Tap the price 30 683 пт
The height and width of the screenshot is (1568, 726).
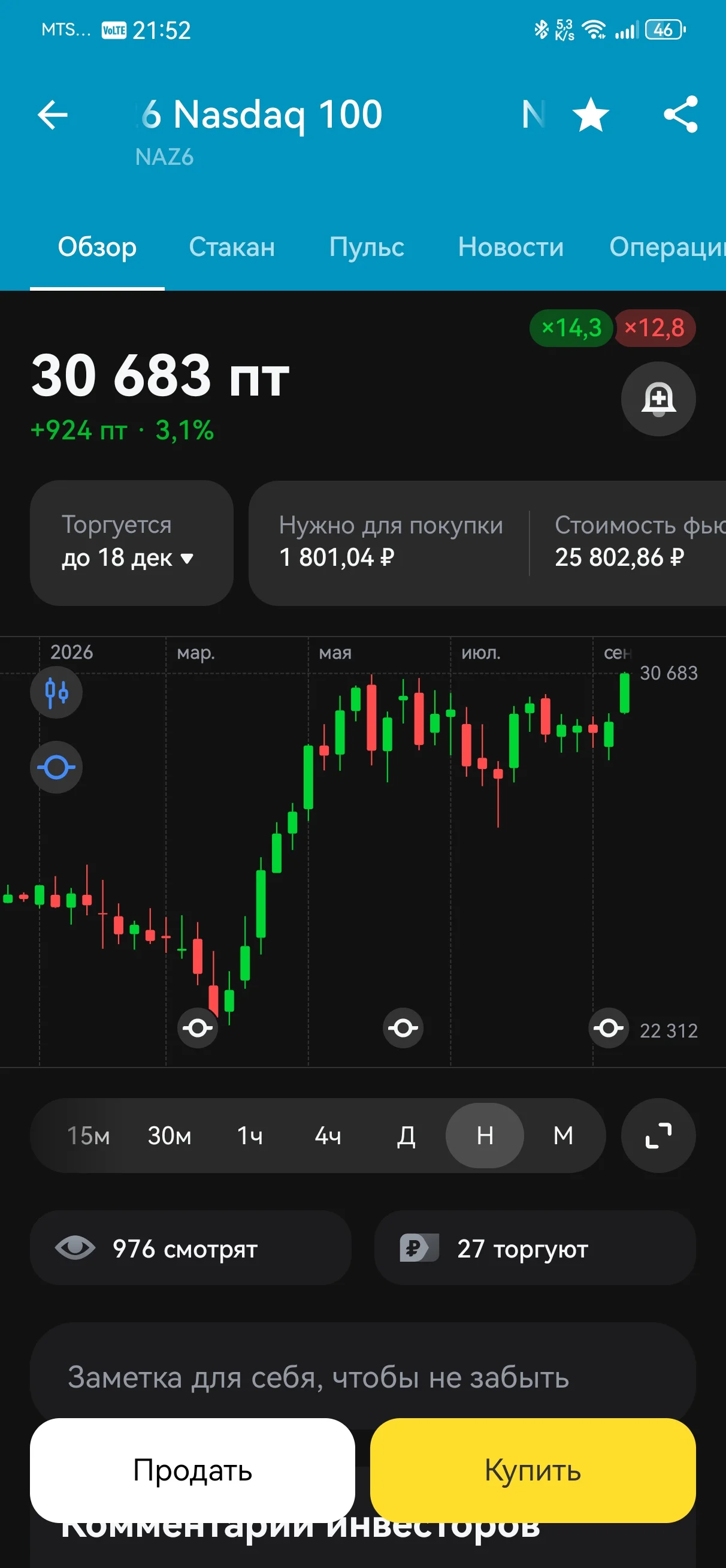point(160,376)
